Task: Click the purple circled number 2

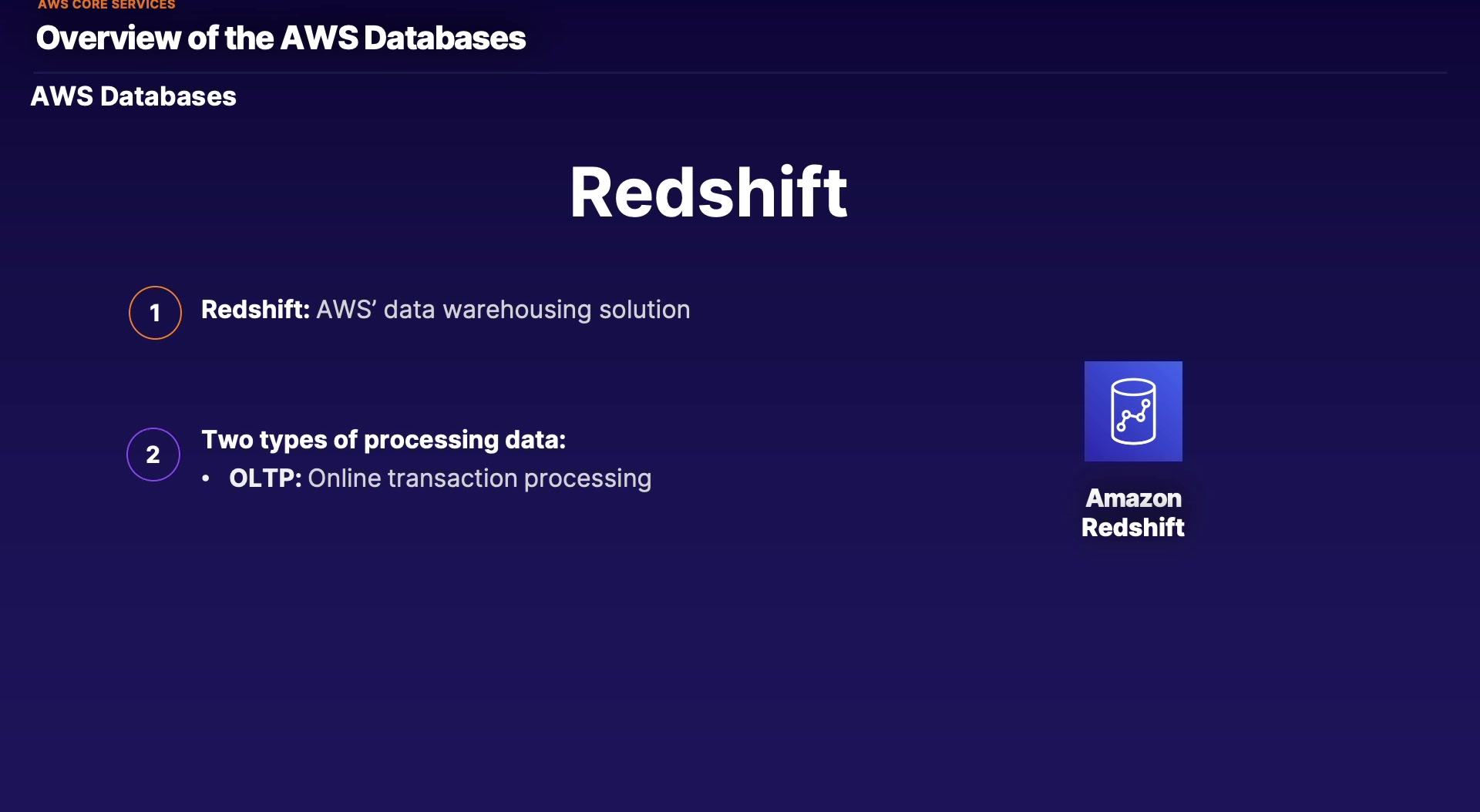Action: [153, 455]
